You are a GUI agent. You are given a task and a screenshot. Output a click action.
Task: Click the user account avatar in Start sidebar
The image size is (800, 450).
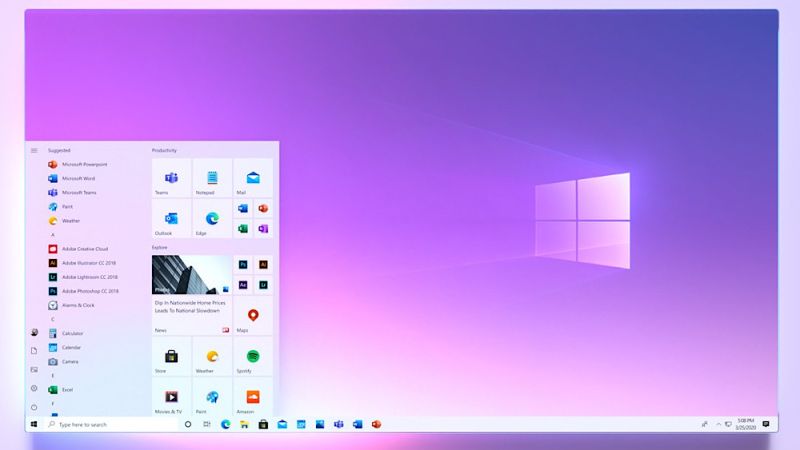coord(34,332)
